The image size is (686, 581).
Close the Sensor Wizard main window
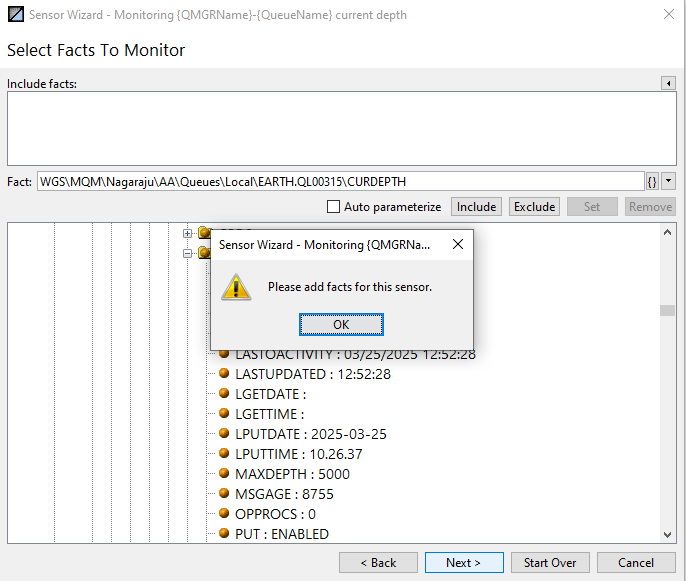[668, 14]
